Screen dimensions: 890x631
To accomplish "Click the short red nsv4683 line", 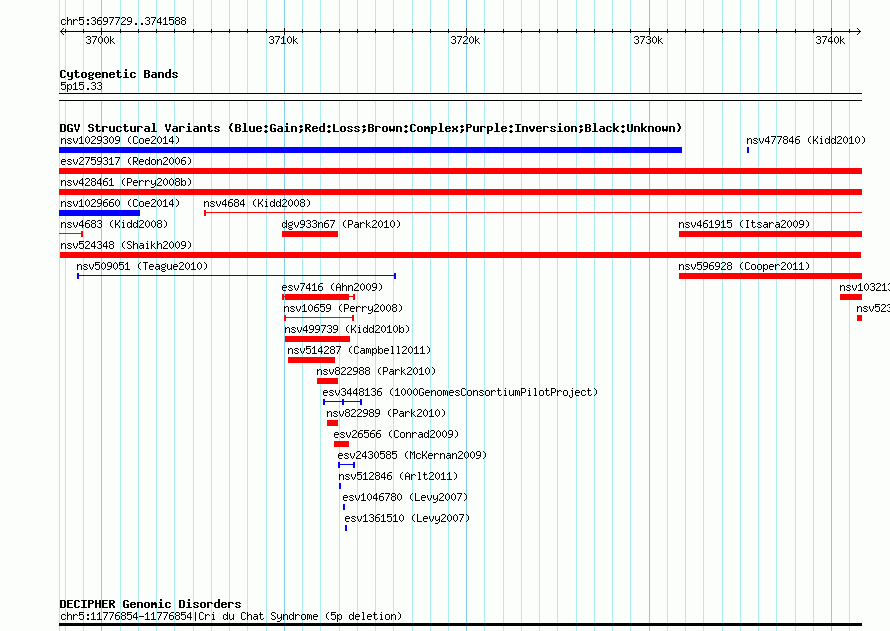I will pyautogui.click(x=71, y=234).
